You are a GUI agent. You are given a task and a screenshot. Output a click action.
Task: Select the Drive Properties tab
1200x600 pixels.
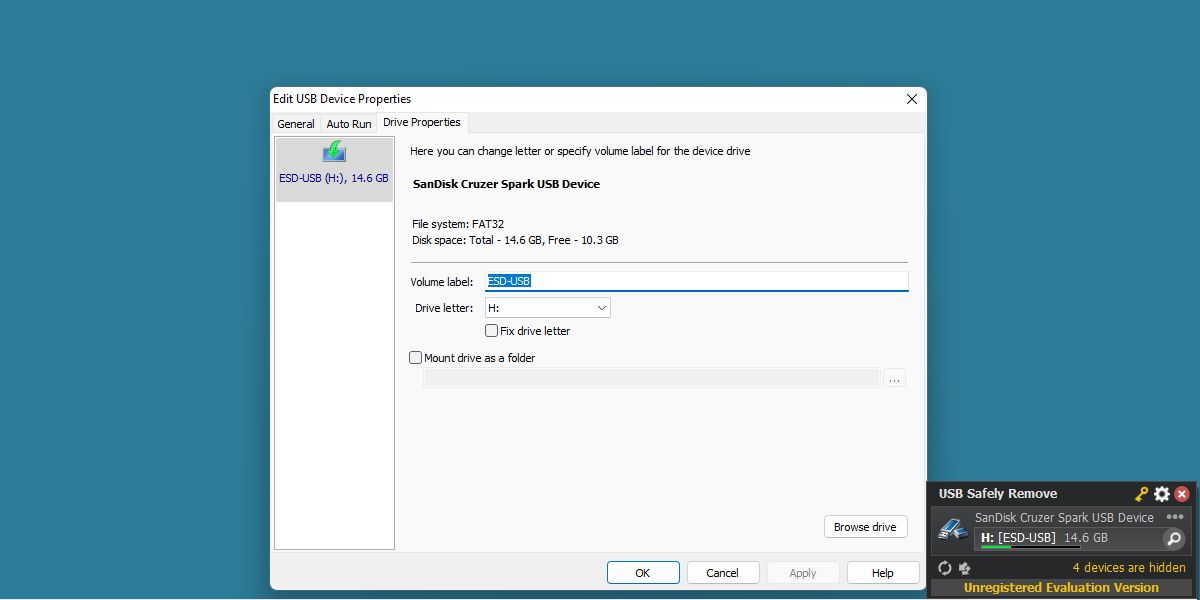[x=422, y=122]
